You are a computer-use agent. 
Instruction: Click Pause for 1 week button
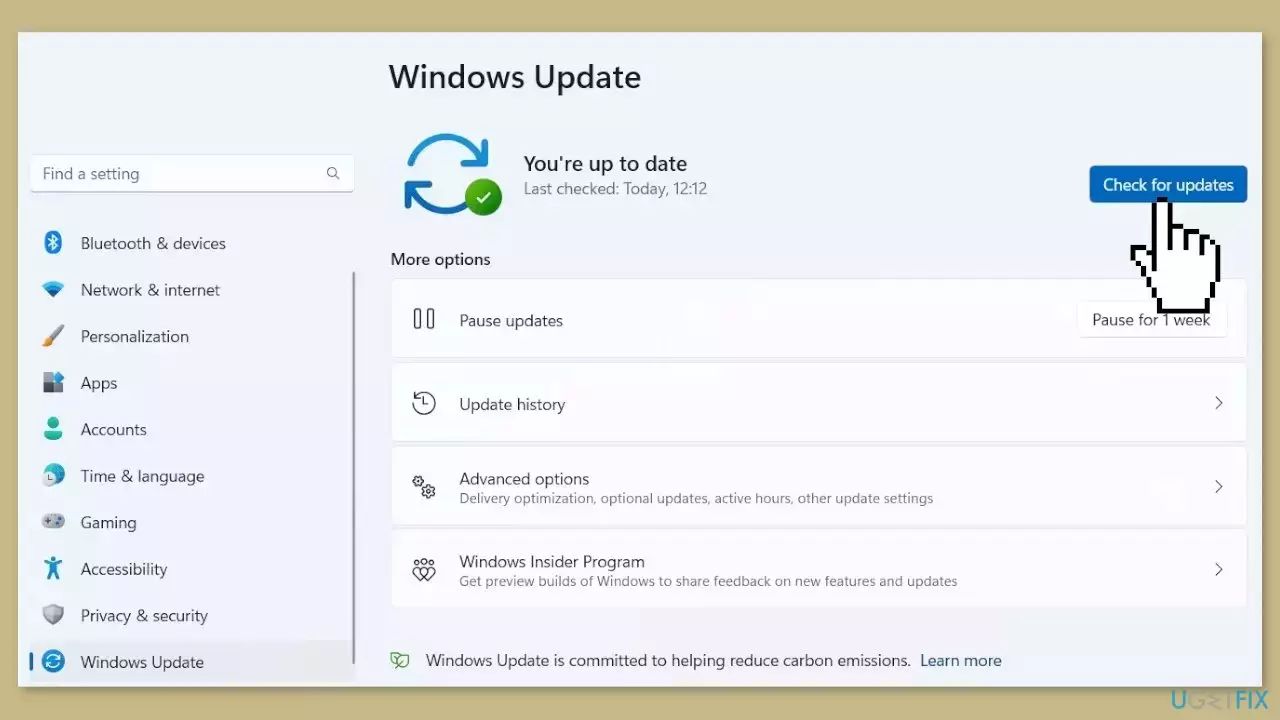(1151, 320)
